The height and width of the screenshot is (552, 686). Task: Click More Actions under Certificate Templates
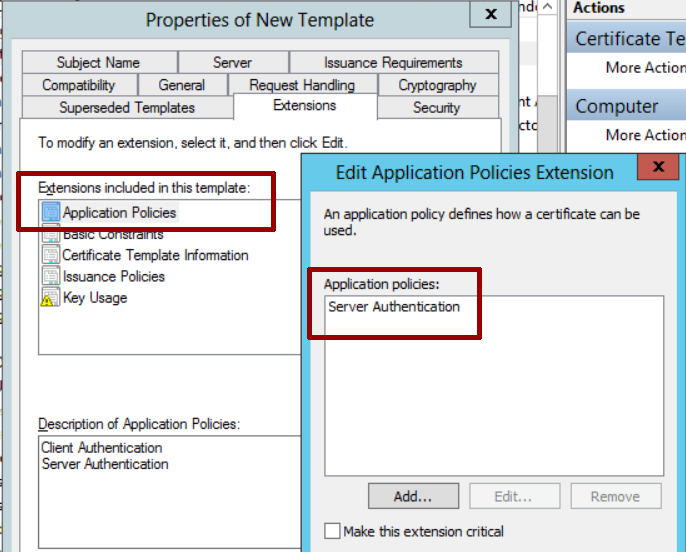pos(645,67)
